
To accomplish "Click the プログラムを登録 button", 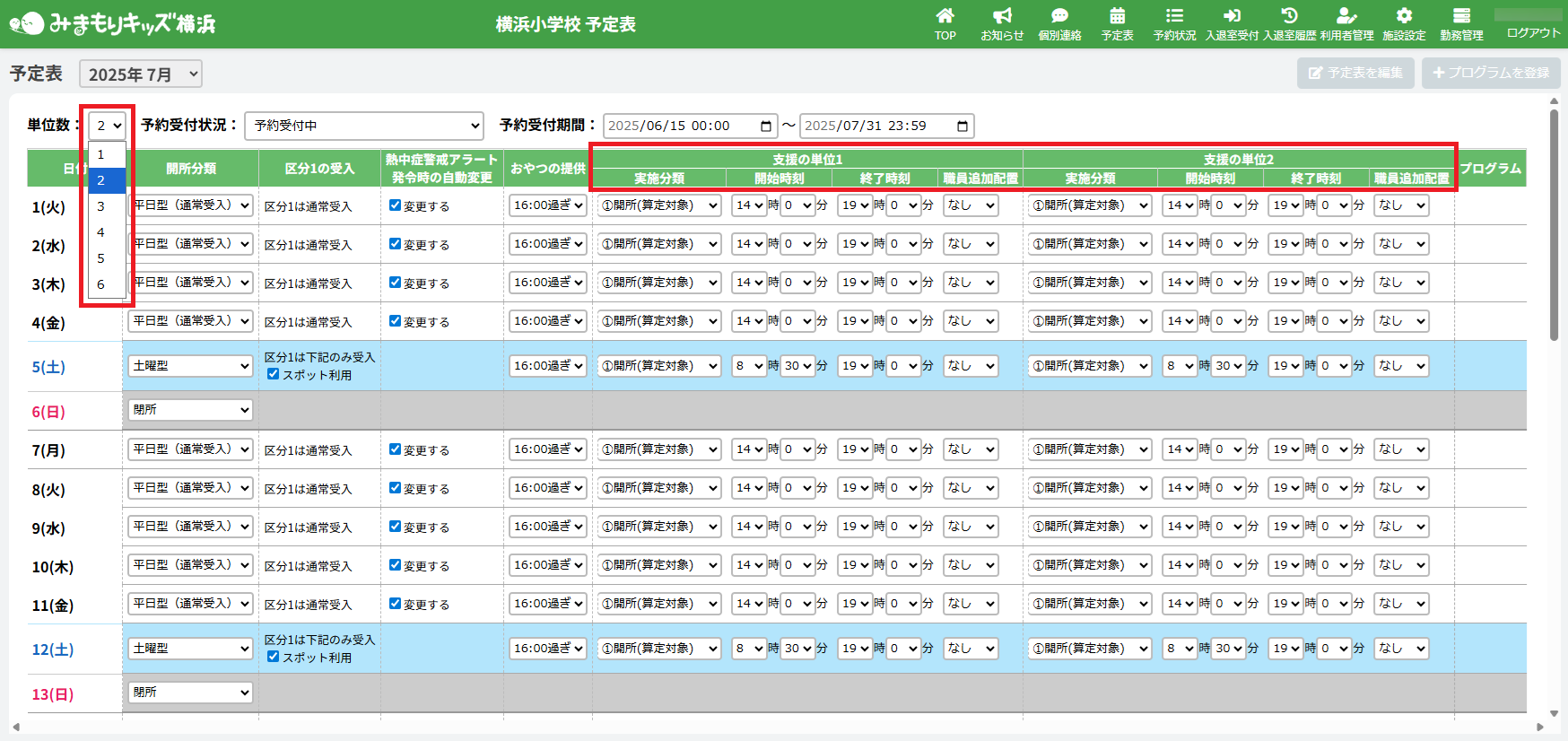I will pos(1490,73).
